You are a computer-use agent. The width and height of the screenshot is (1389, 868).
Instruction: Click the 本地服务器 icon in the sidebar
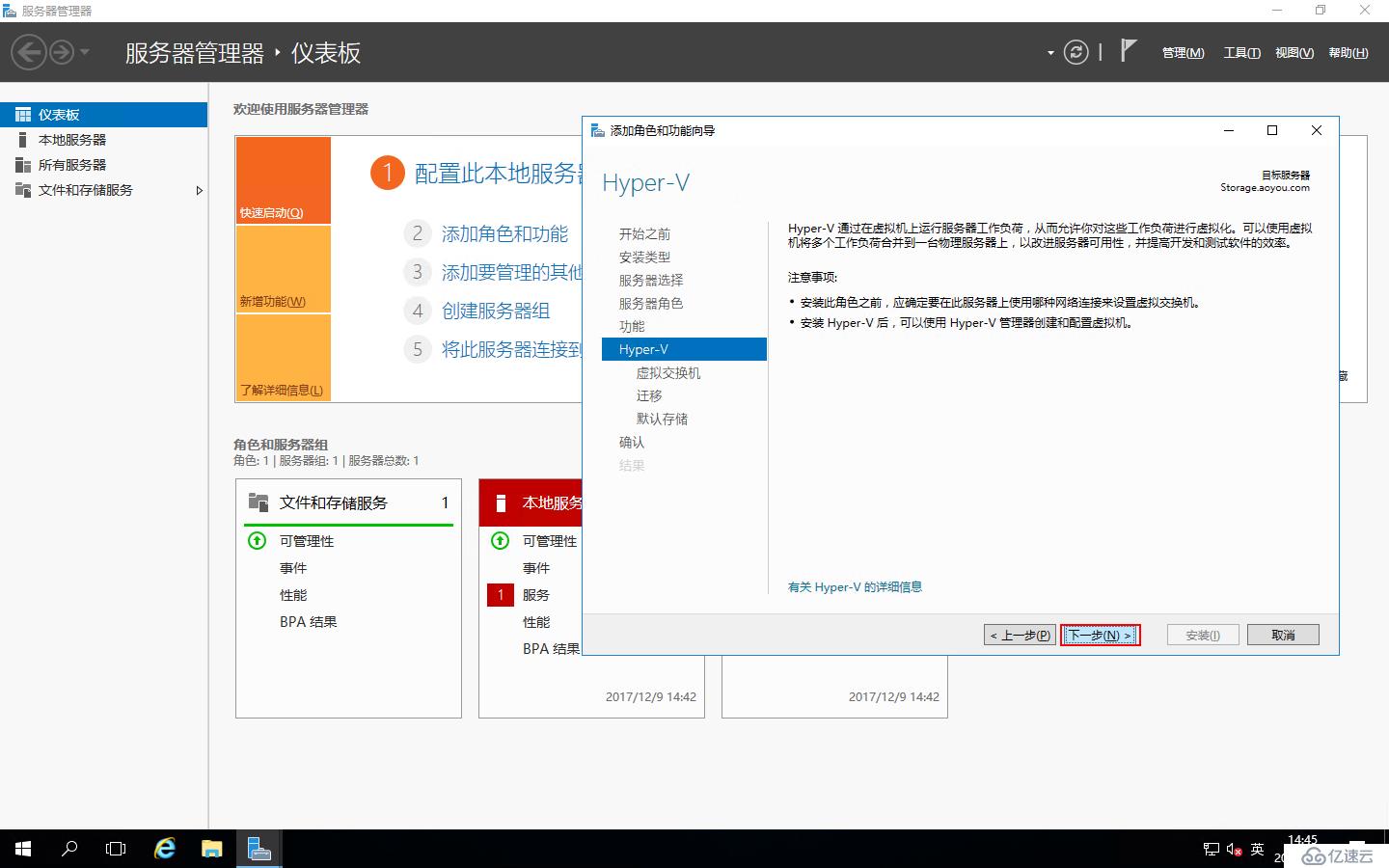coord(23,140)
